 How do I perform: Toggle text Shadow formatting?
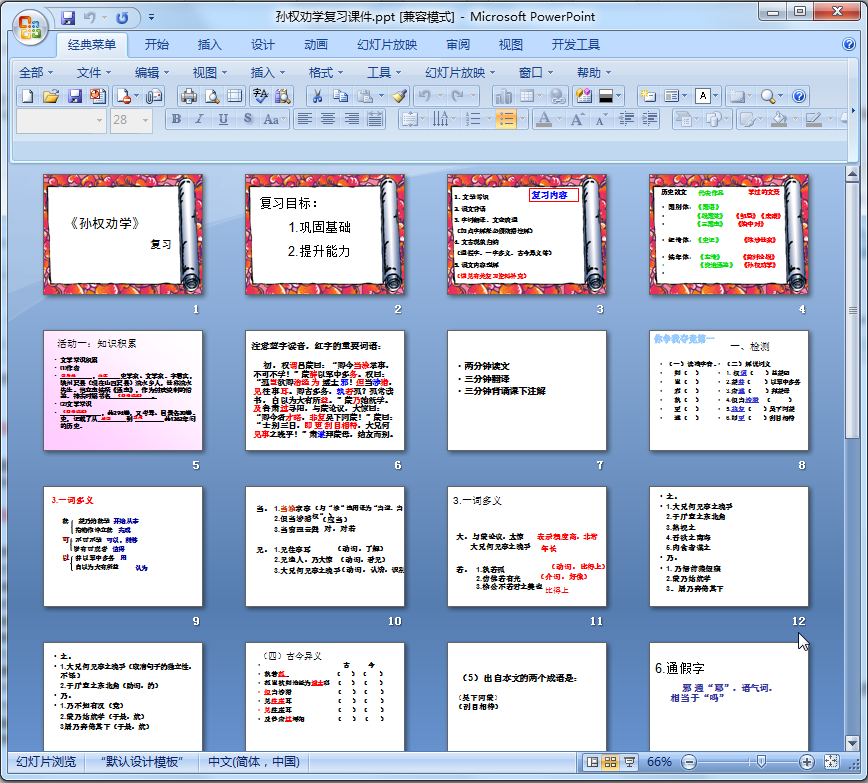[247, 119]
